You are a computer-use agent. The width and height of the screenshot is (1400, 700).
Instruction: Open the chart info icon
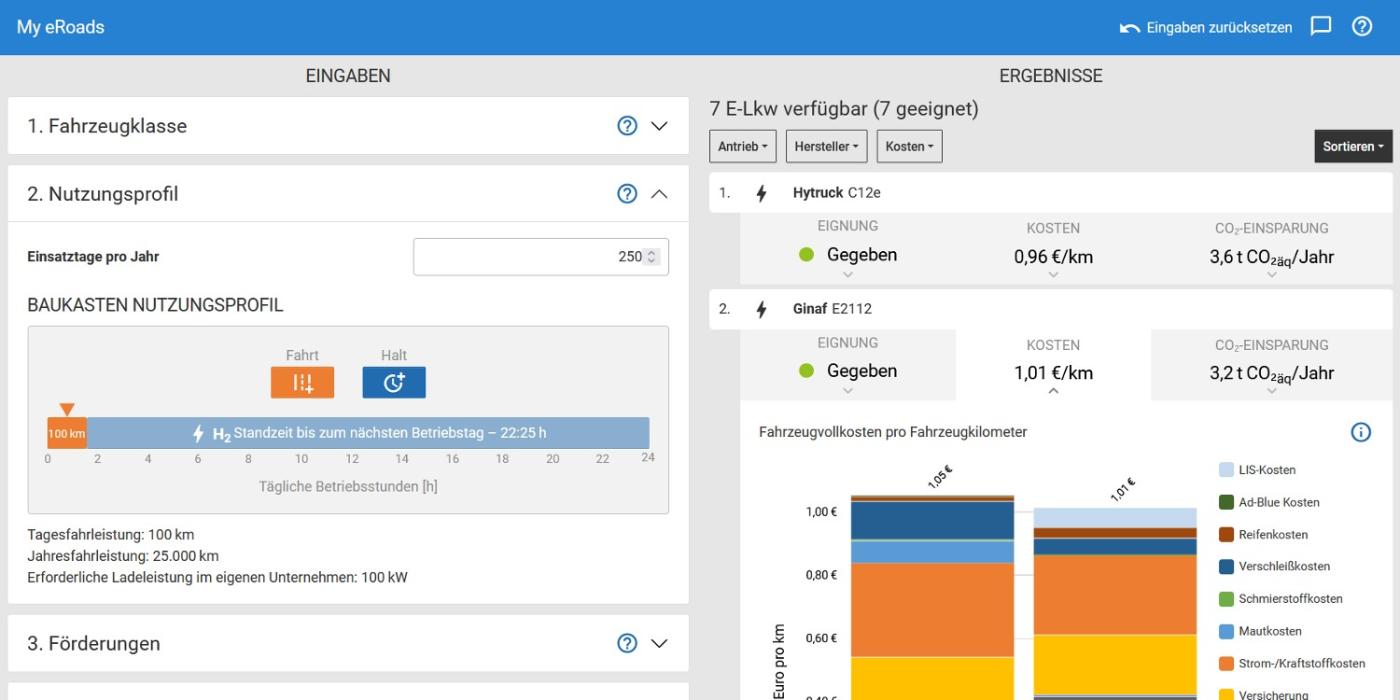(x=1360, y=432)
